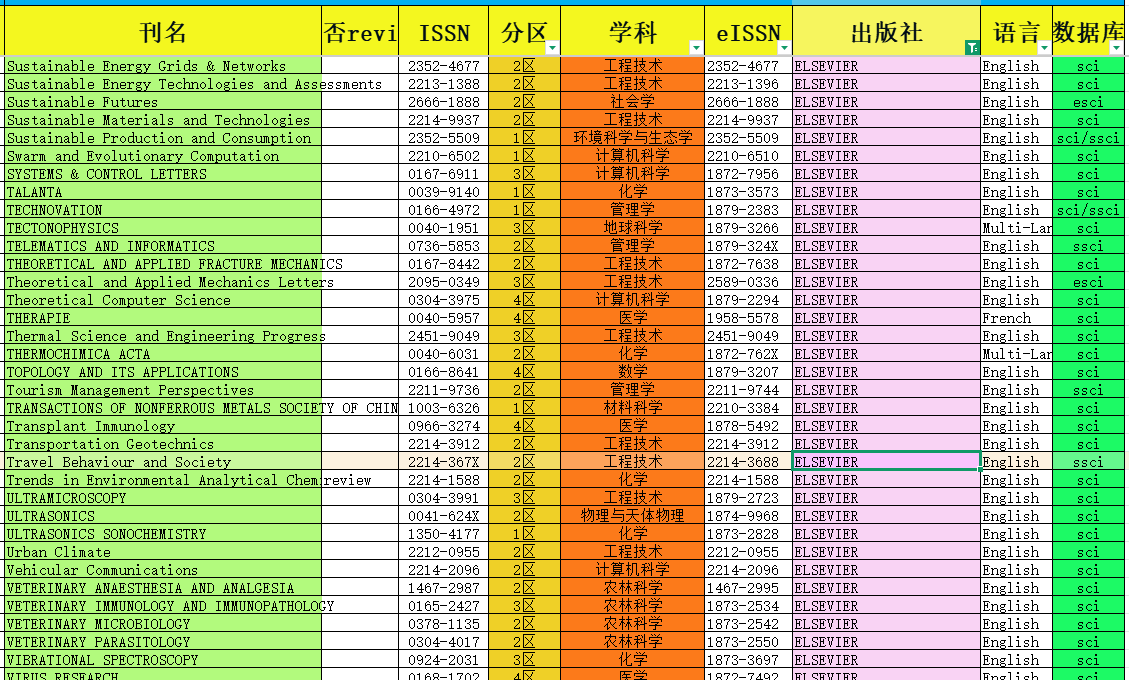
Task: Select the cell TELEMATICS AND INFORMATICS
Action: [x=163, y=246]
